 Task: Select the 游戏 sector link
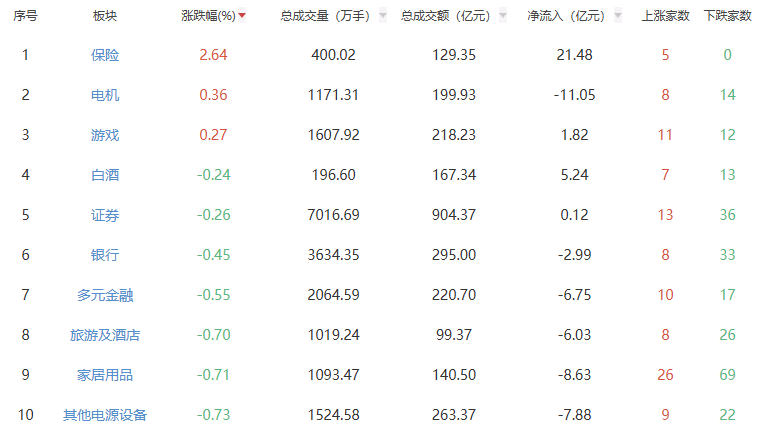click(x=105, y=135)
